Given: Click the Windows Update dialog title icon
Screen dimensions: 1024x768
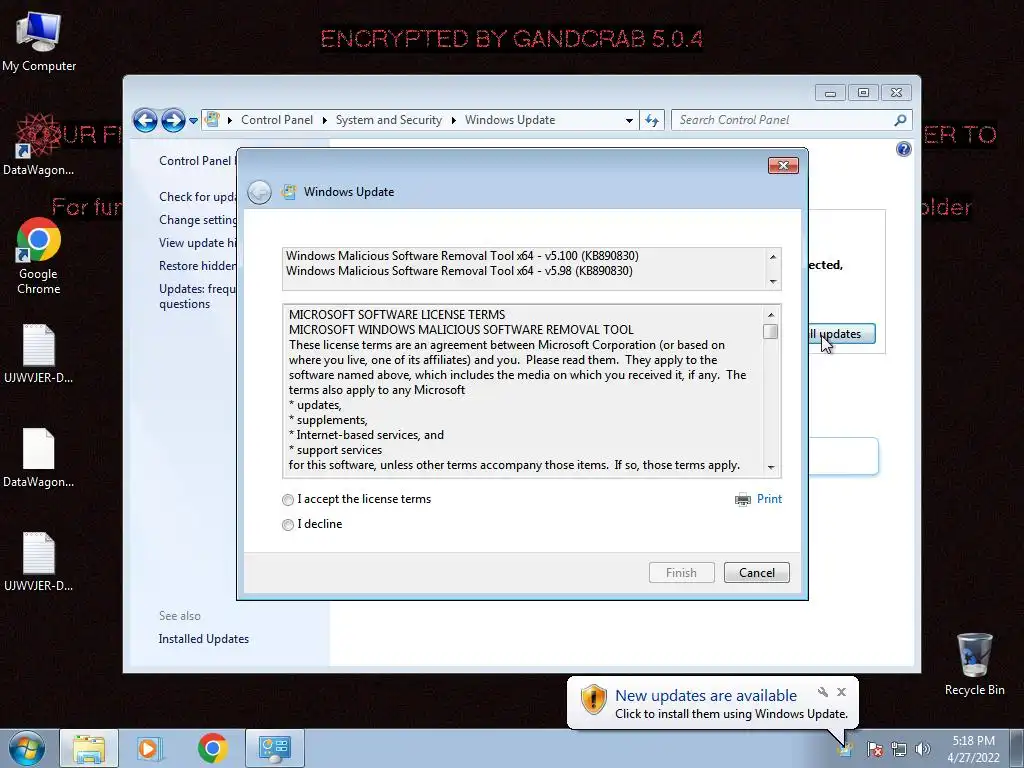Looking at the screenshot, I should 289,192.
